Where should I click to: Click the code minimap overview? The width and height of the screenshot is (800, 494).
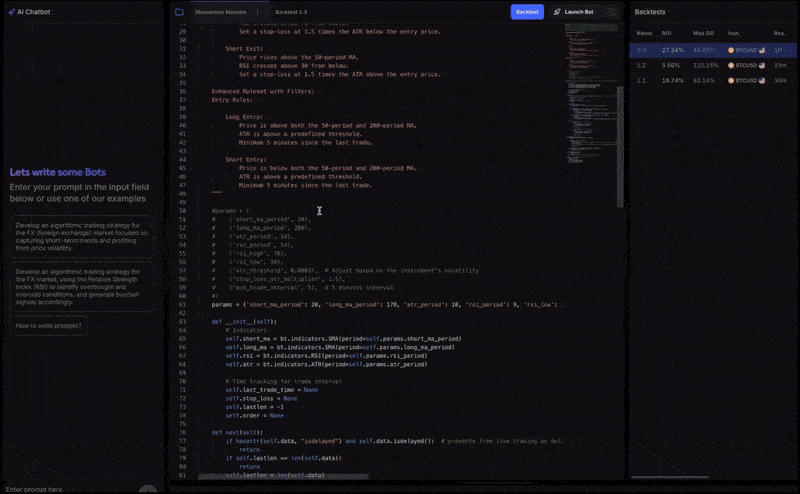pyautogui.click(x=591, y=94)
